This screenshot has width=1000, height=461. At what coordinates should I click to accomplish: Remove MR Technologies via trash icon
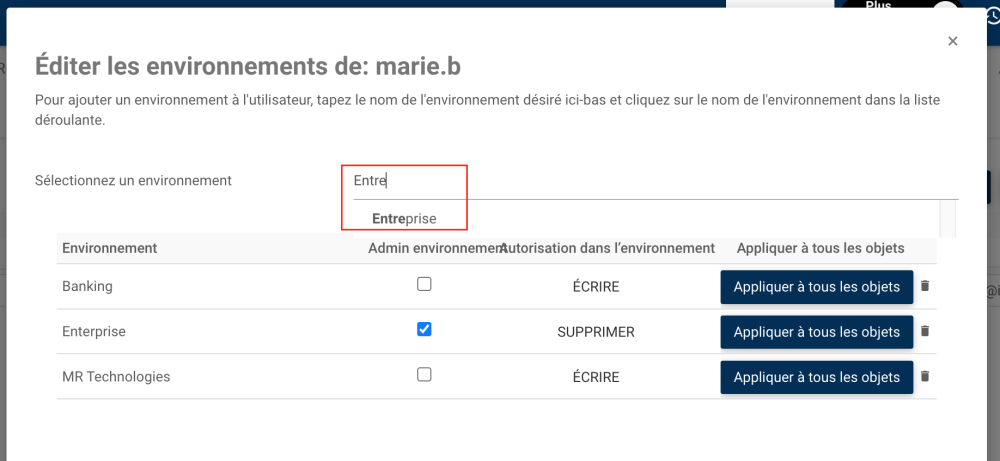[925, 377]
